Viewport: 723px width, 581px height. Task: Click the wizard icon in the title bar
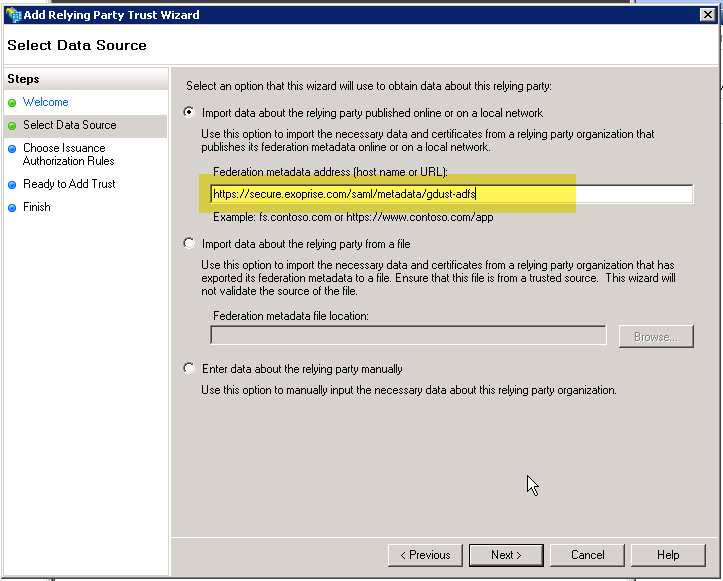pos(13,15)
